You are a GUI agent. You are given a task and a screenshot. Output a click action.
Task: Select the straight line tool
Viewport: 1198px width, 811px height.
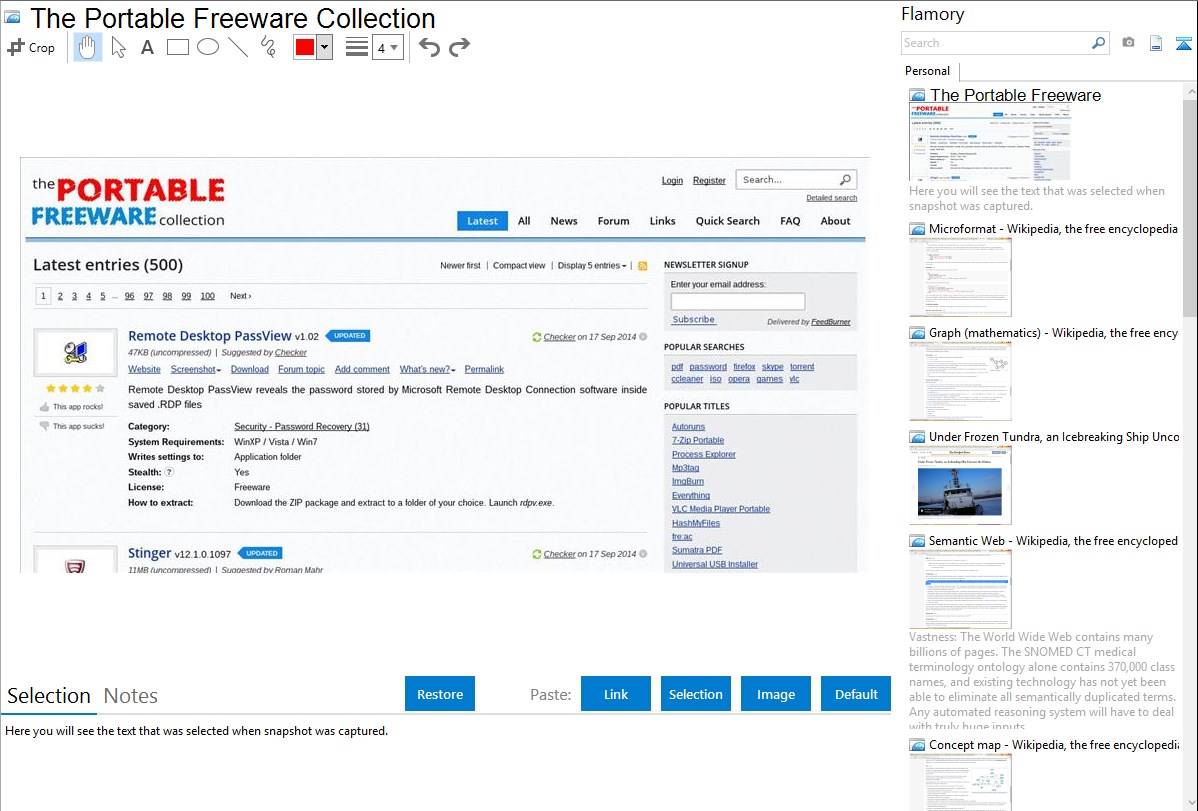(x=238, y=47)
